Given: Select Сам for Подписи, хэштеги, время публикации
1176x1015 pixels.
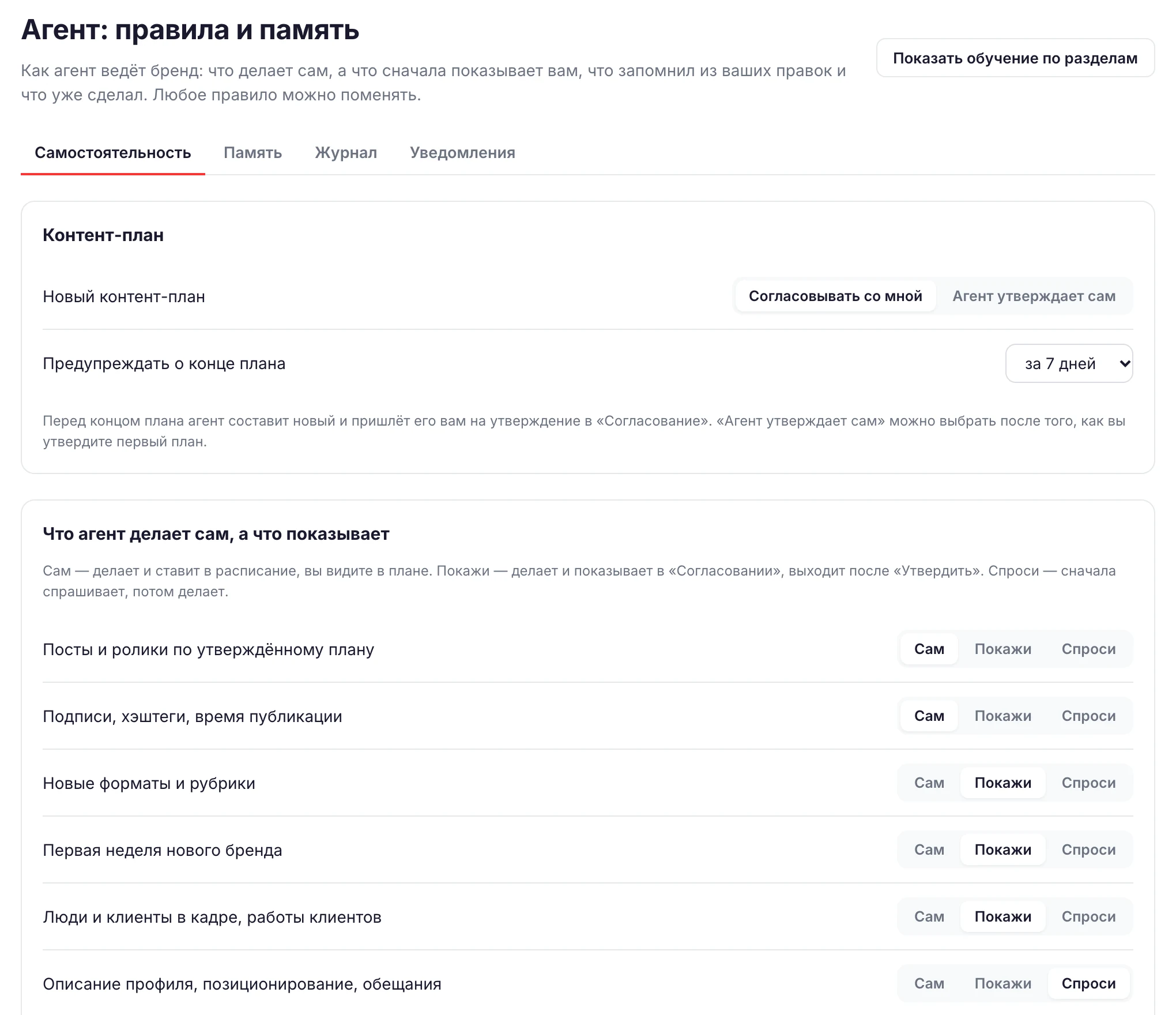Looking at the screenshot, I should click(x=929, y=716).
